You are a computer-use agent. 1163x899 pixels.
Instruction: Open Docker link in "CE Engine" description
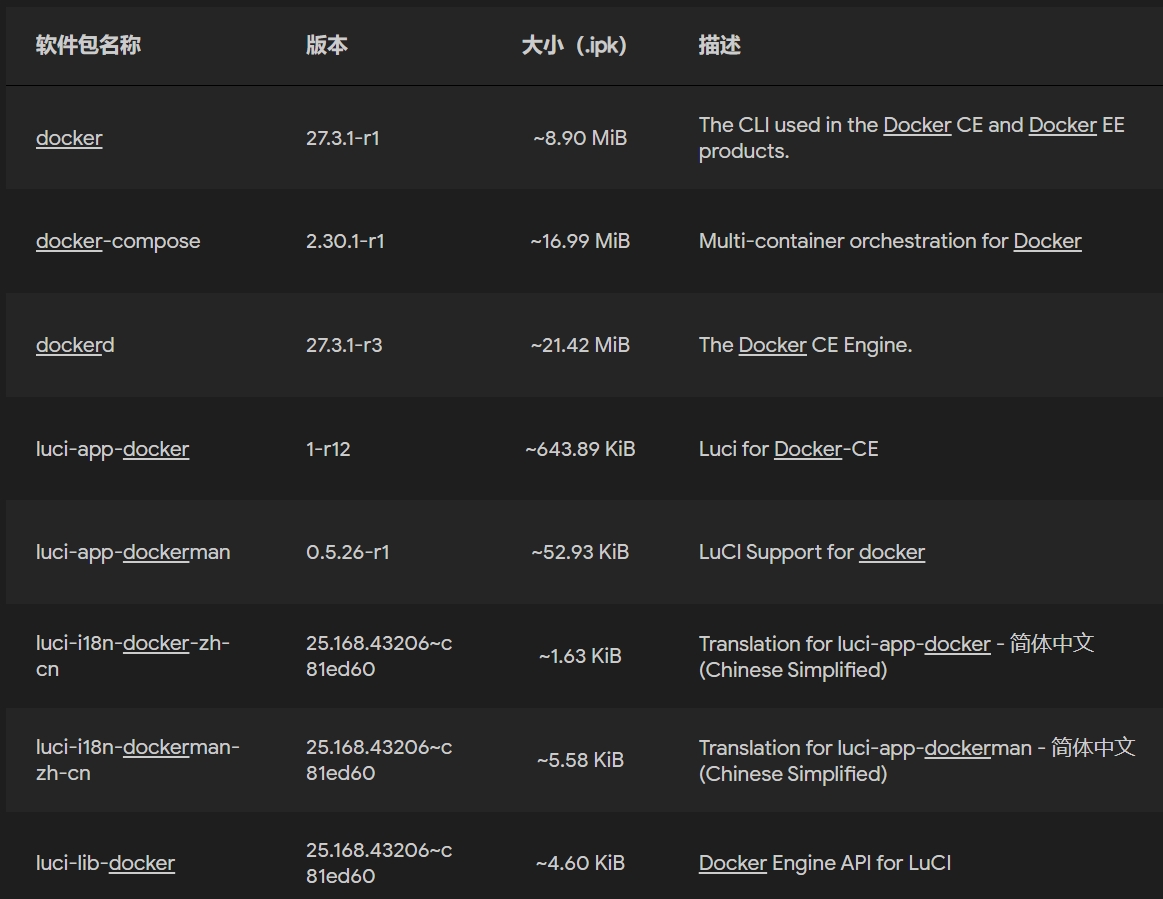point(772,345)
